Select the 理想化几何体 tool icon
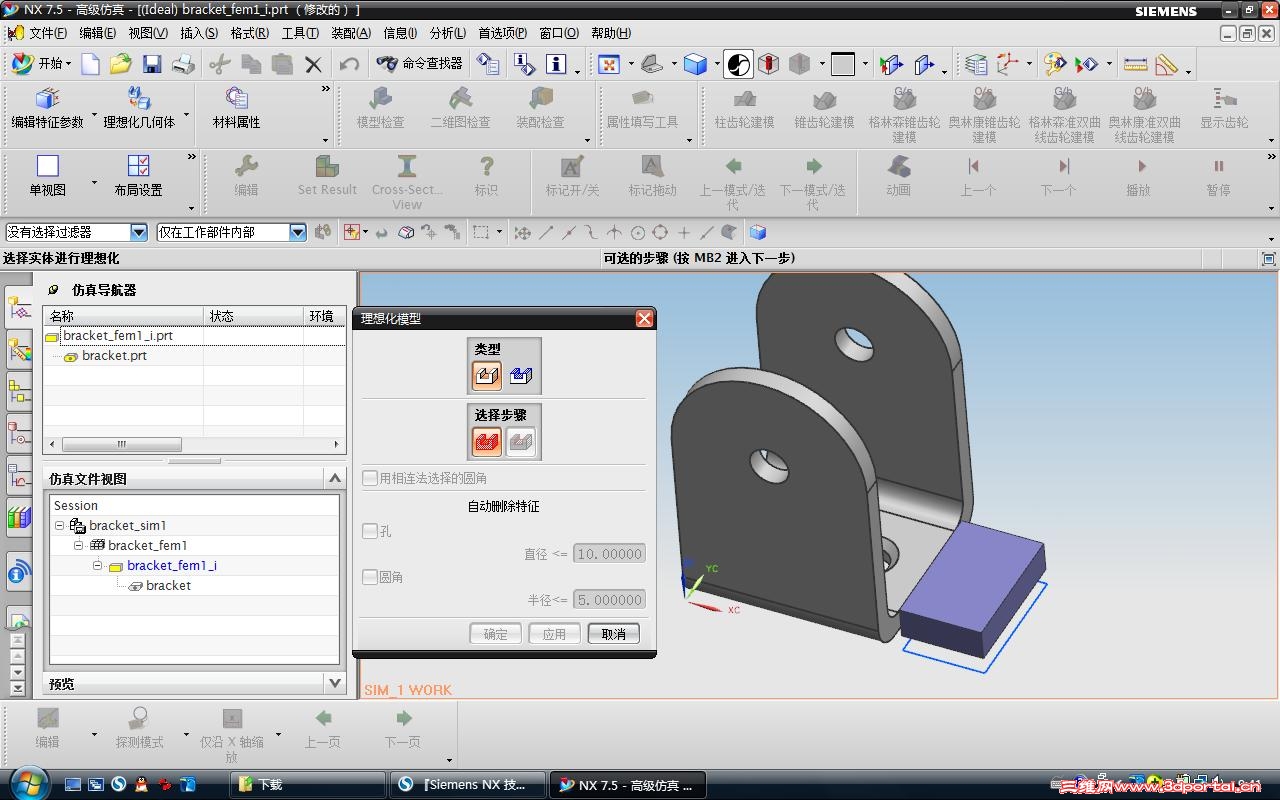Screen dimensions: 1280x800 point(139,99)
